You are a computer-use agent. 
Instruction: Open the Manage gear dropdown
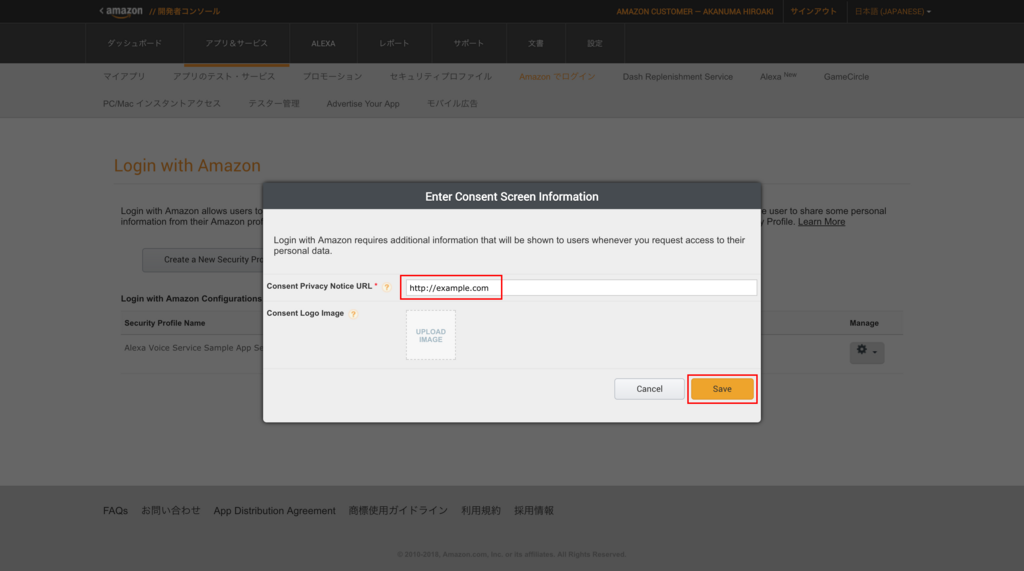click(867, 352)
